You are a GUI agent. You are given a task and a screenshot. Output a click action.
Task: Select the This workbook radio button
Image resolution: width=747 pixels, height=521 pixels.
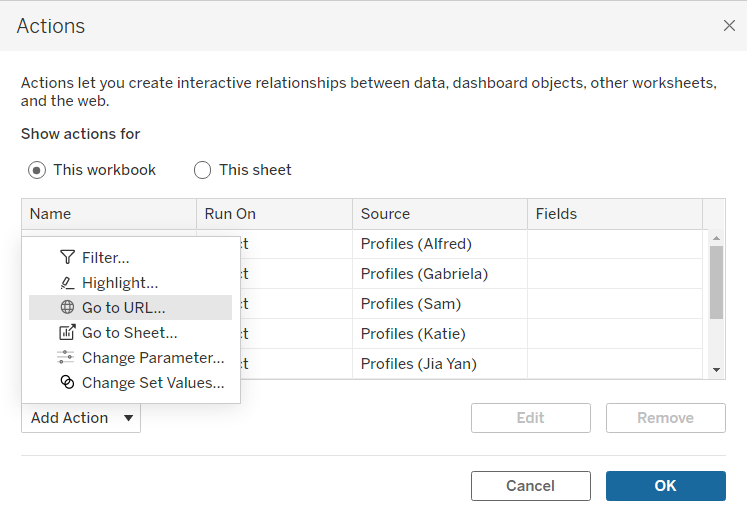37,170
